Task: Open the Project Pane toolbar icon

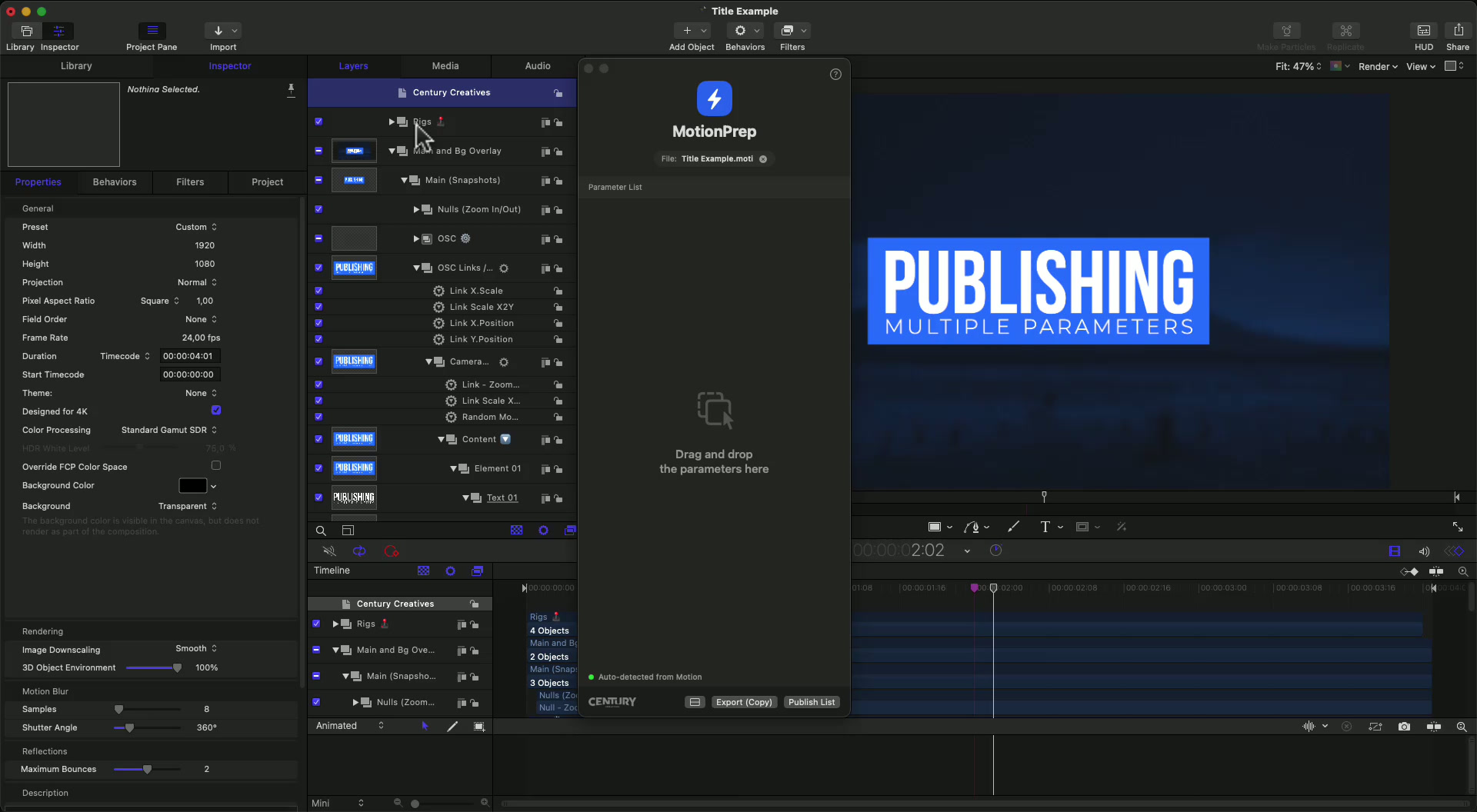Action: pos(152,31)
